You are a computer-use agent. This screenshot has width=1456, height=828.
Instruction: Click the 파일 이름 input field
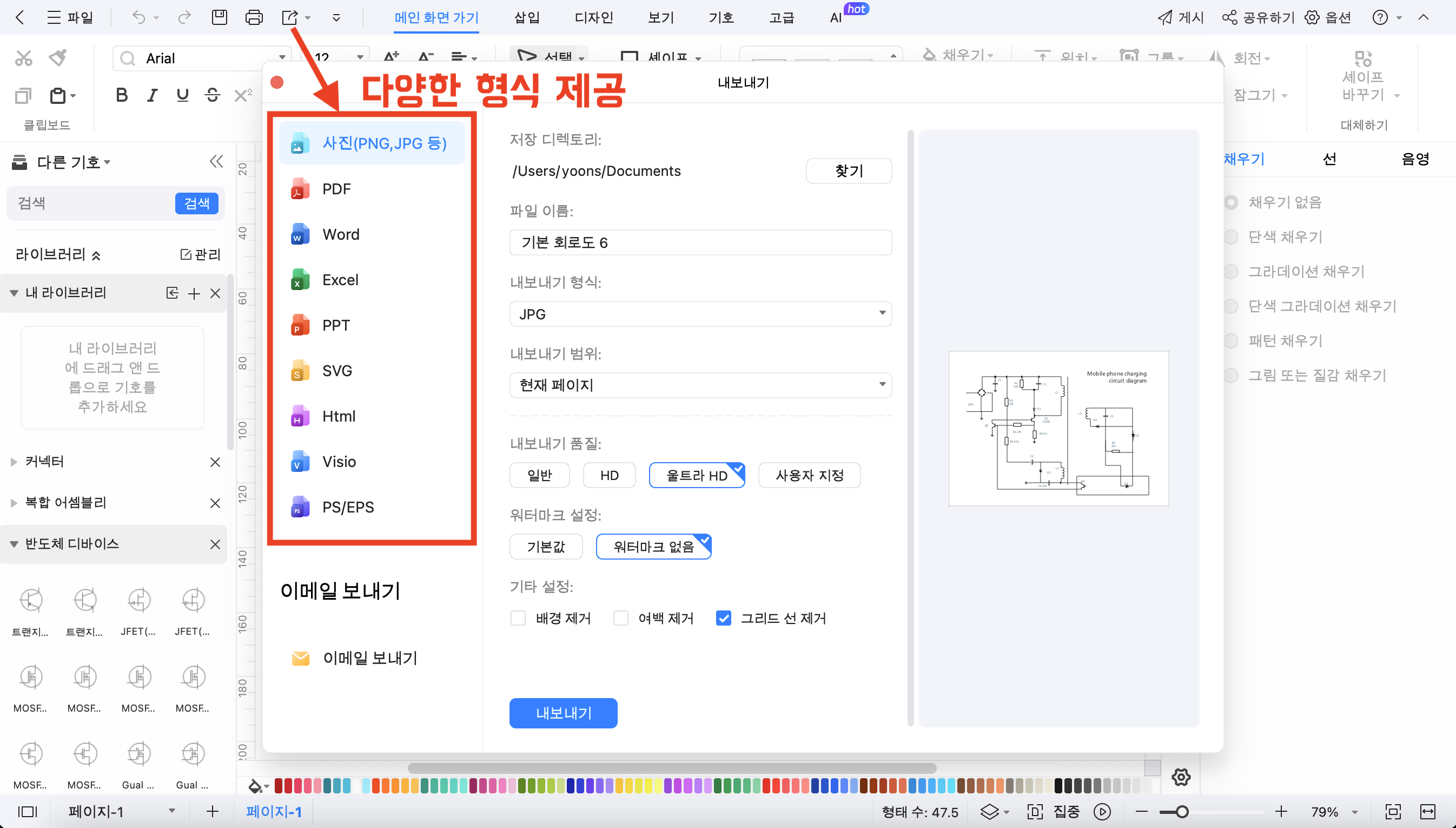[x=700, y=243]
